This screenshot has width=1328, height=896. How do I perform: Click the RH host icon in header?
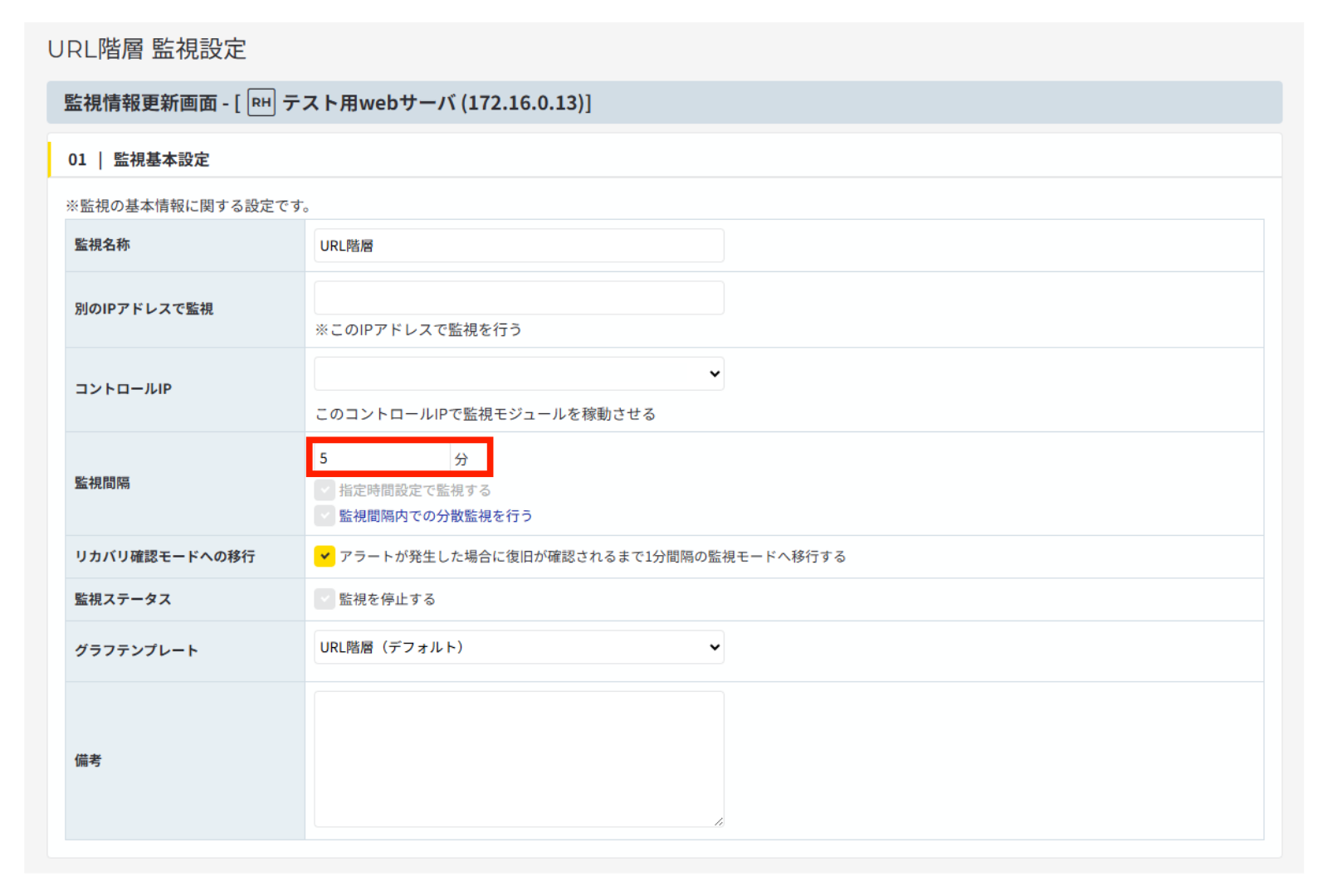click(x=261, y=103)
